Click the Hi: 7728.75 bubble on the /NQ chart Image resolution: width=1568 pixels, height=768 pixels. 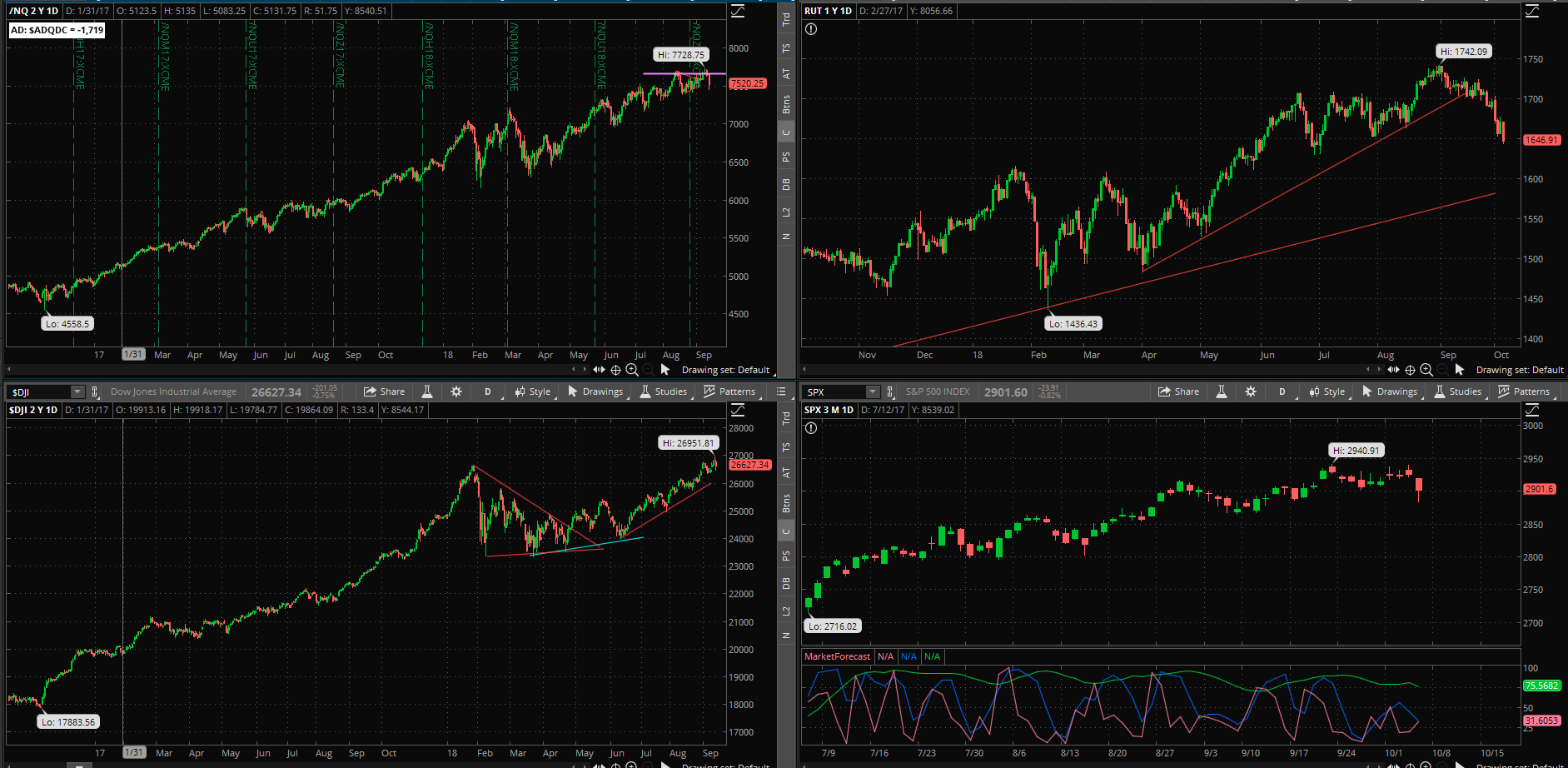pyautogui.click(x=680, y=55)
